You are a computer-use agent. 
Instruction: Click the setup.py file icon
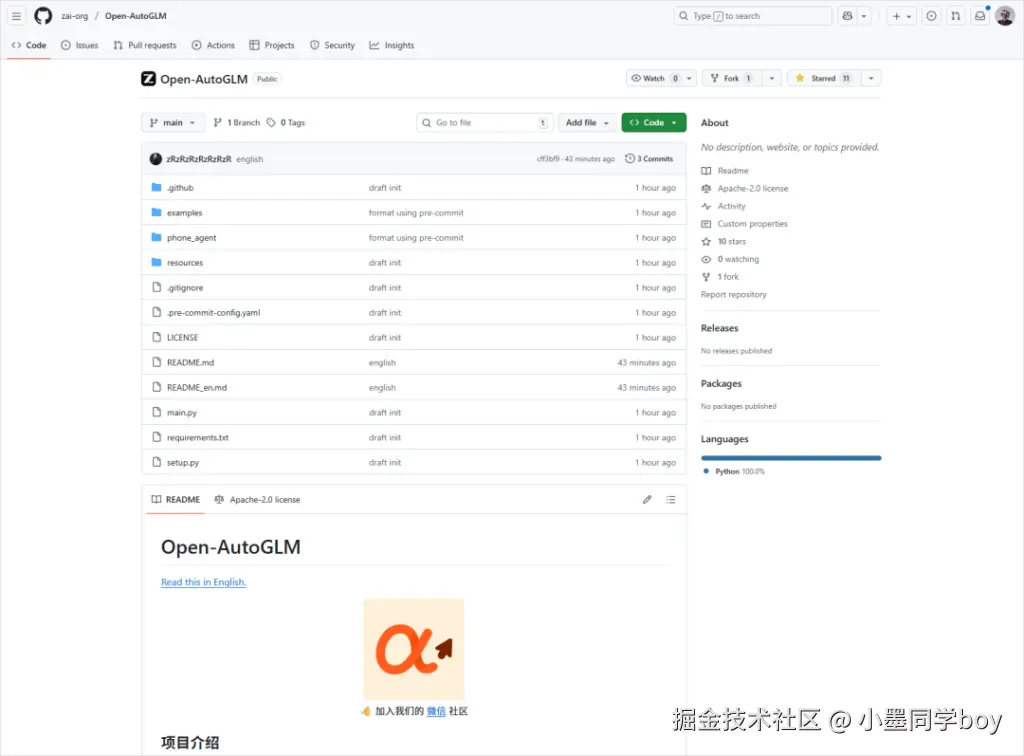click(156, 462)
